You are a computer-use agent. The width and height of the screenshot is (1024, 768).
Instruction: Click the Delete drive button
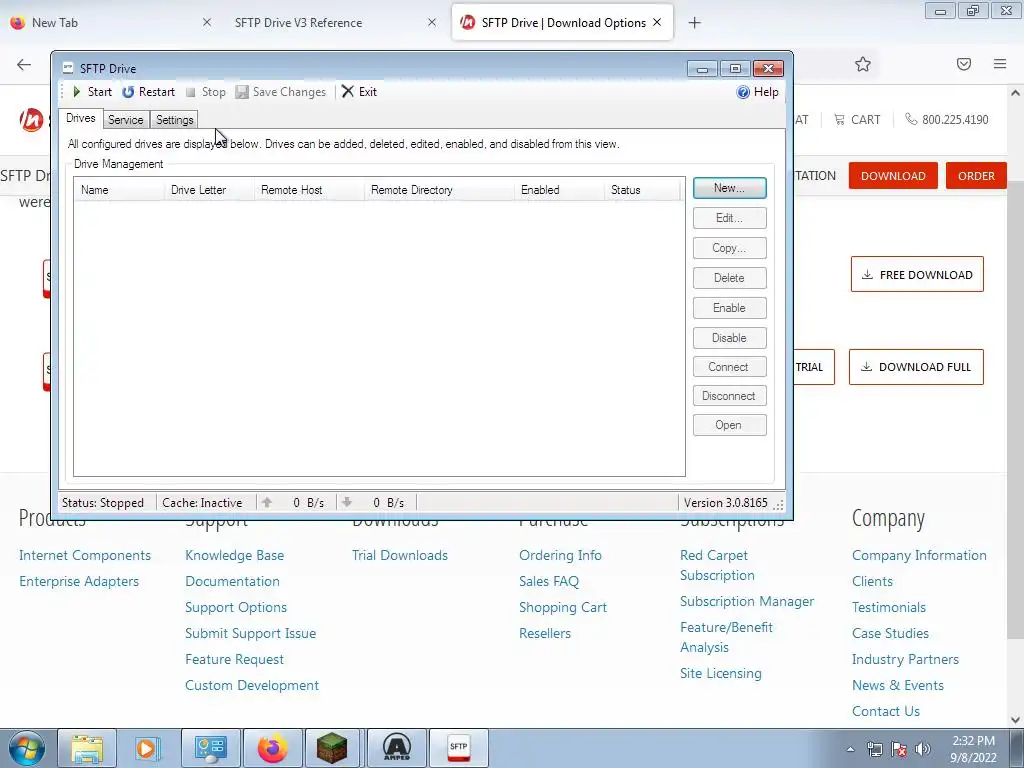point(729,278)
